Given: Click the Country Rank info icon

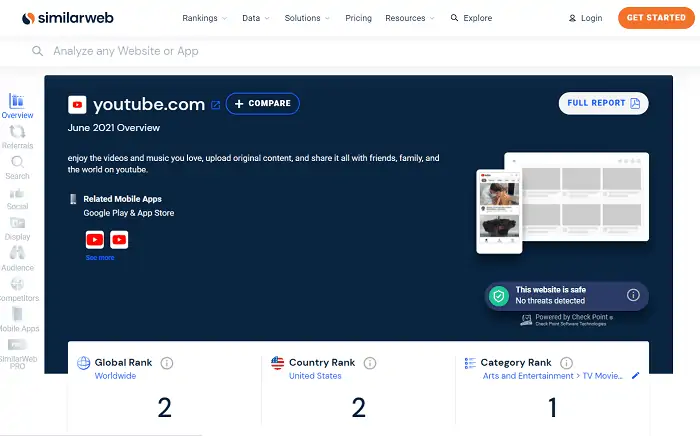Looking at the screenshot, I should point(370,363).
